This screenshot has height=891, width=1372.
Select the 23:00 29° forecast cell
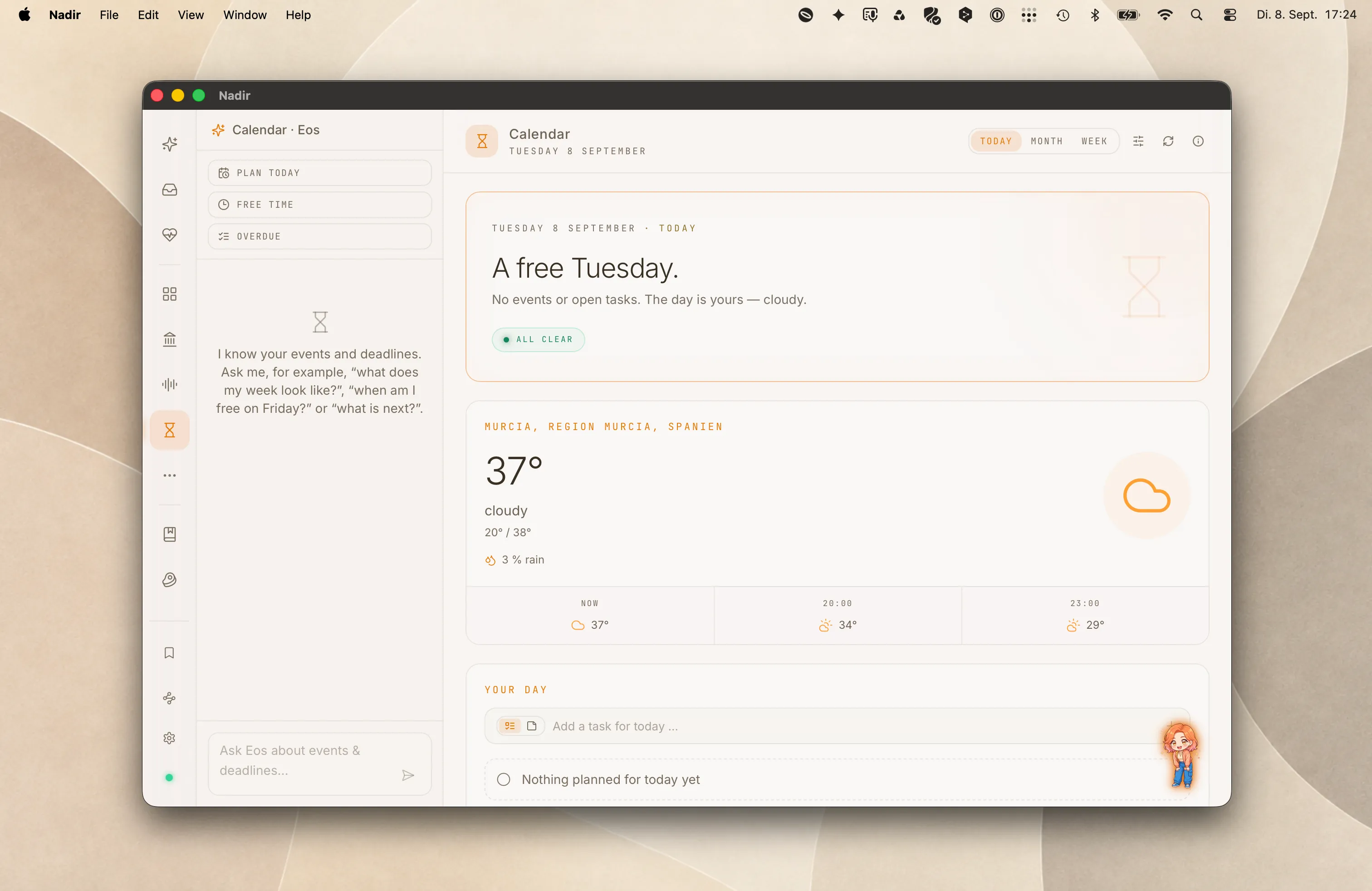[1085, 616]
